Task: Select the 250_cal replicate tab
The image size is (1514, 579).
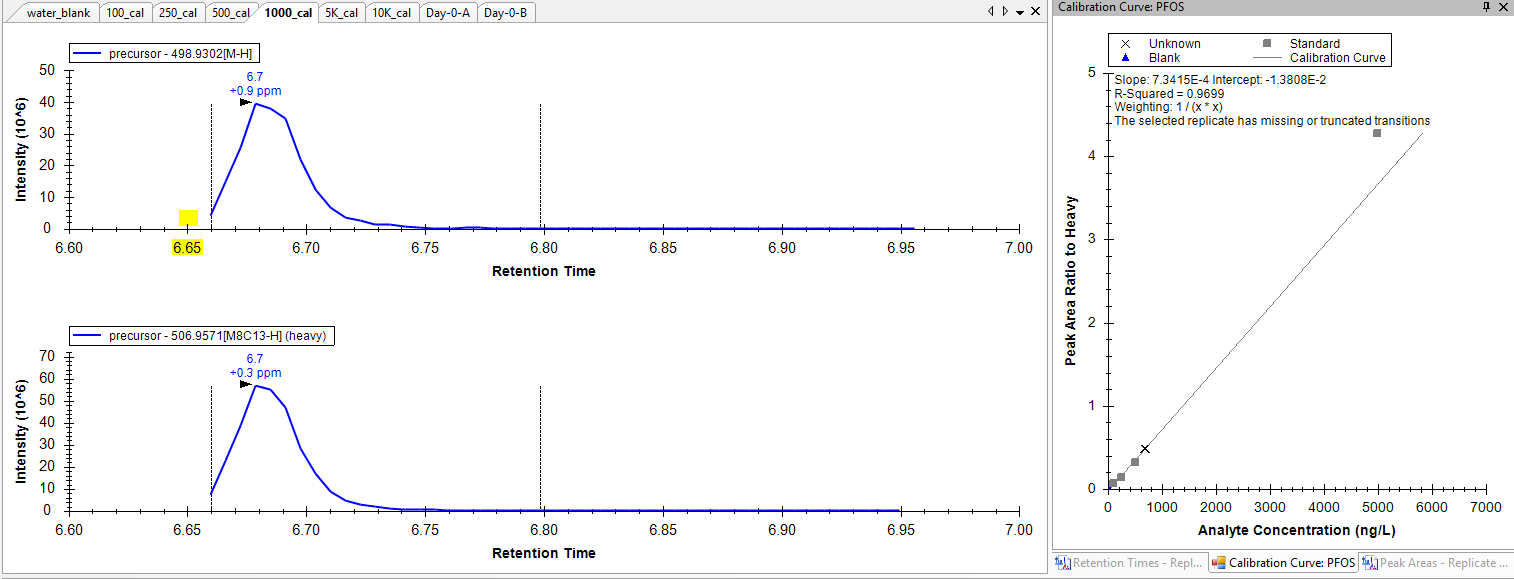Action: coord(178,13)
